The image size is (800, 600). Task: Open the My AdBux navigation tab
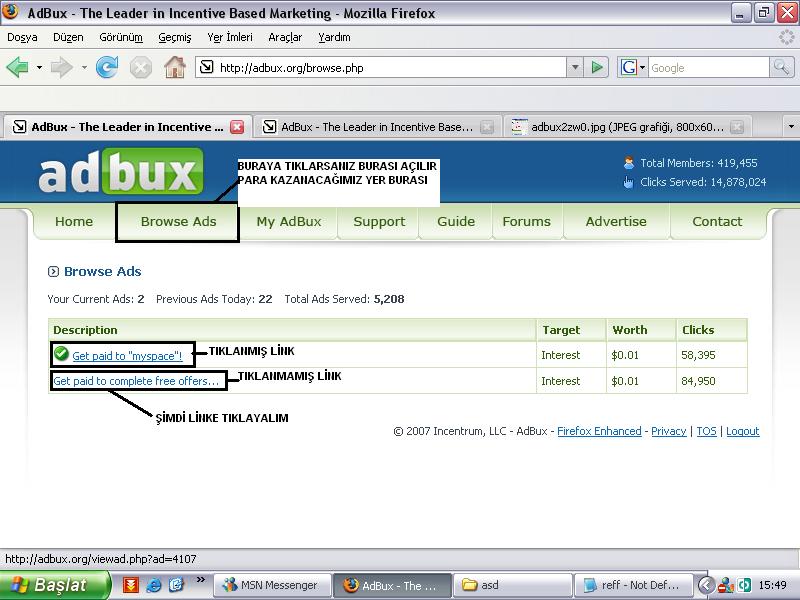pos(288,222)
